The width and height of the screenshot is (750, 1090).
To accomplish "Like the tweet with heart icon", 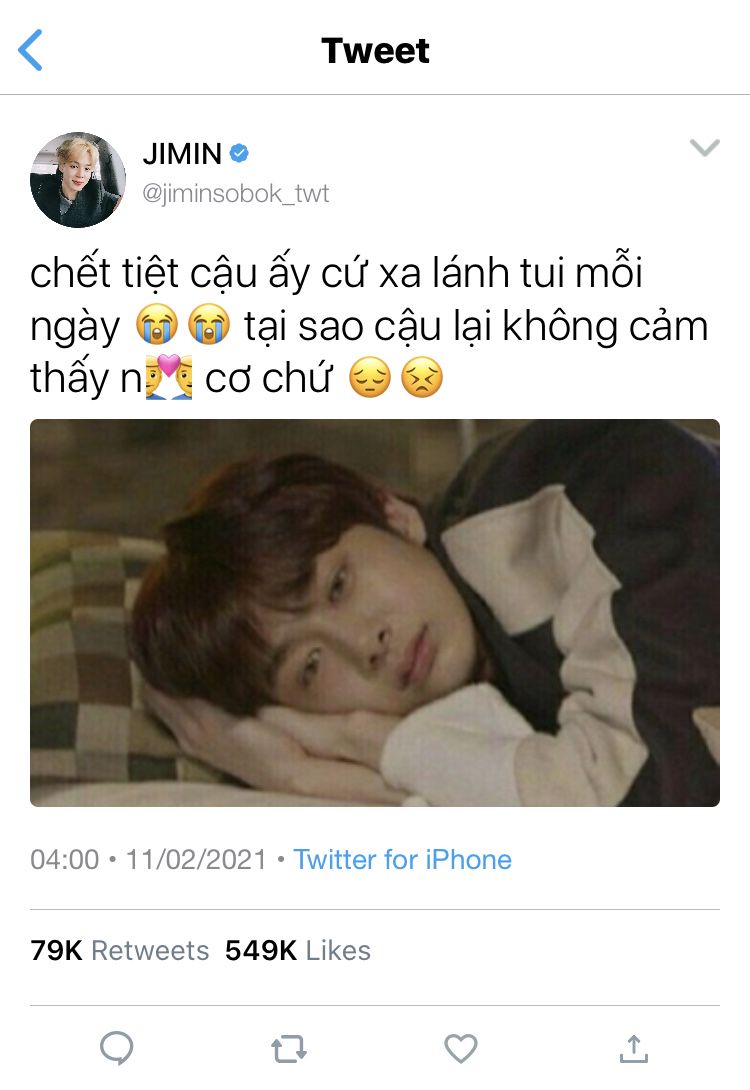I will click(461, 1048).
